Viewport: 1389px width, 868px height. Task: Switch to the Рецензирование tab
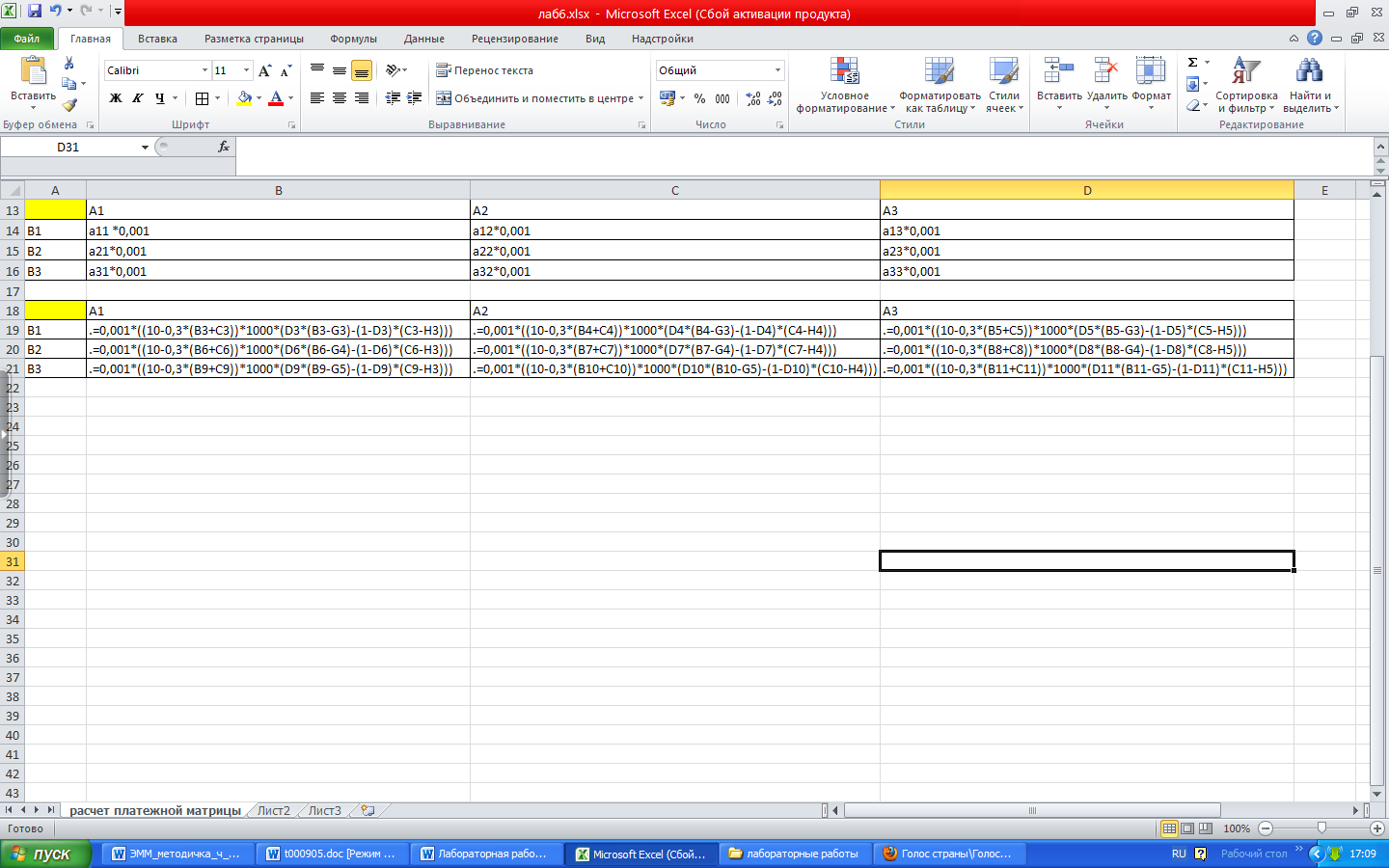[515, 39]
